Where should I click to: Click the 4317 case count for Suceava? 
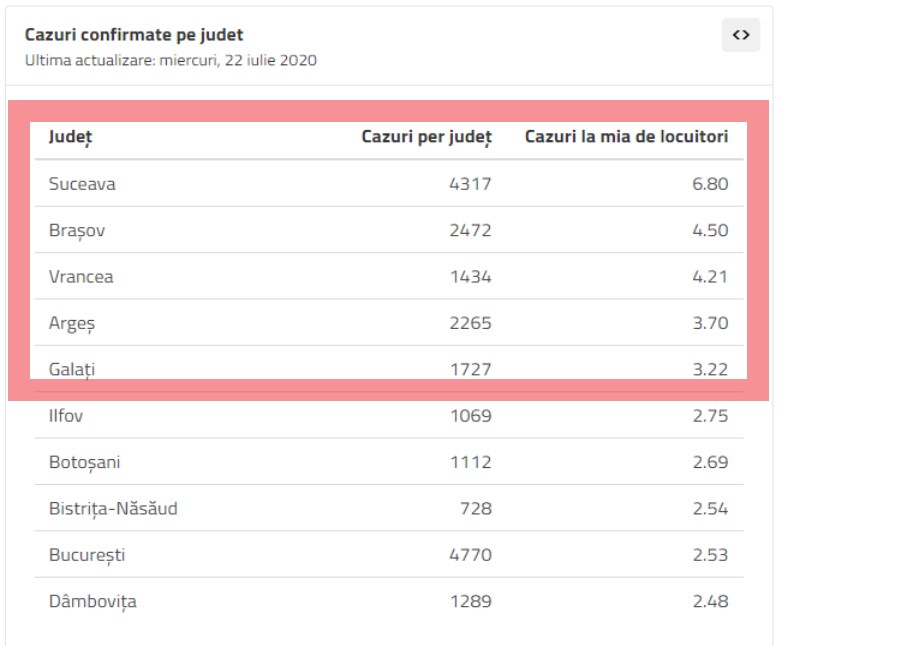pos(471,184)
